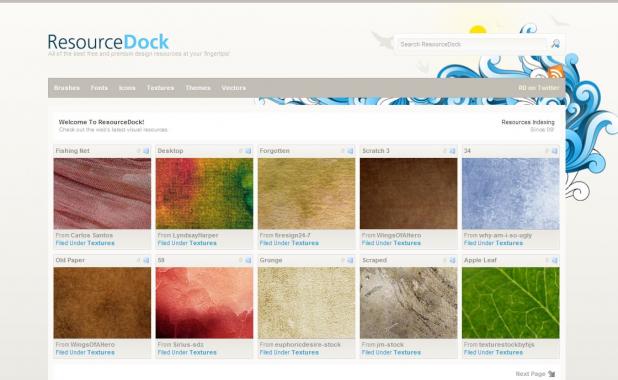Open author euphoricdesire-stock link
The width and height of the screenshot is (618, 380).
click(307, 345)
